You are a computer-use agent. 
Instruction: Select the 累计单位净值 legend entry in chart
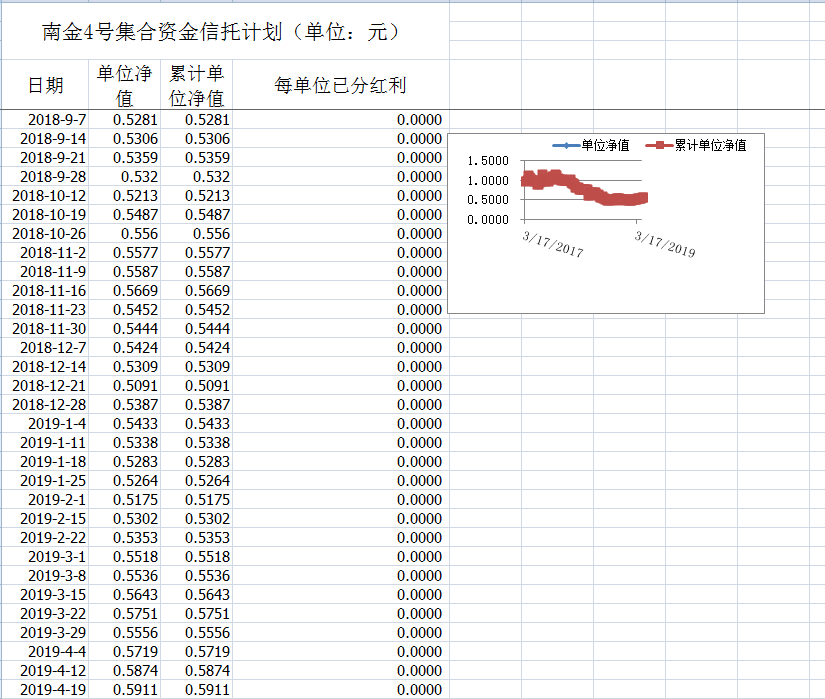pyautogui.click(x=696, y=145)
